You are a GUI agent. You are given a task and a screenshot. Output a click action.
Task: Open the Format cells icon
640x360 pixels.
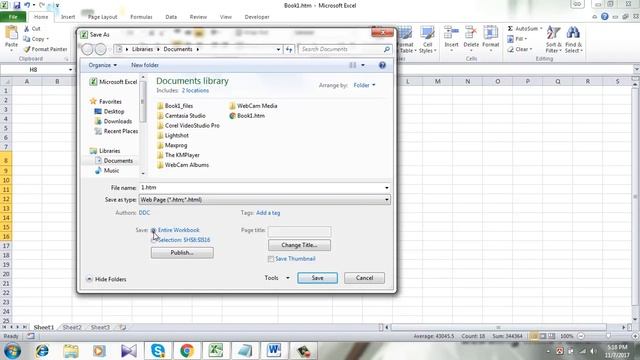pos(490,33)
